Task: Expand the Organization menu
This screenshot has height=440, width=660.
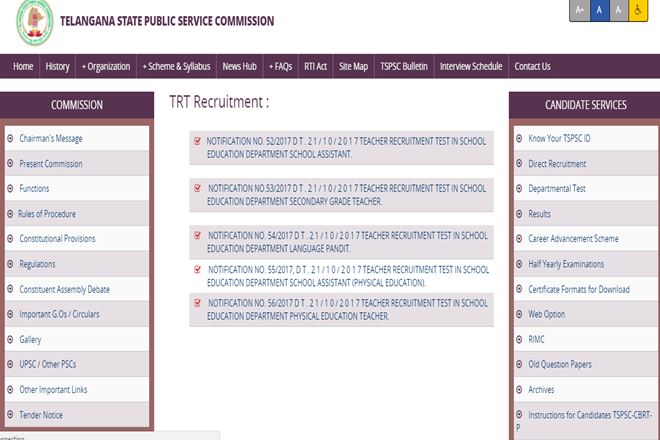Action: pos(106,66)
